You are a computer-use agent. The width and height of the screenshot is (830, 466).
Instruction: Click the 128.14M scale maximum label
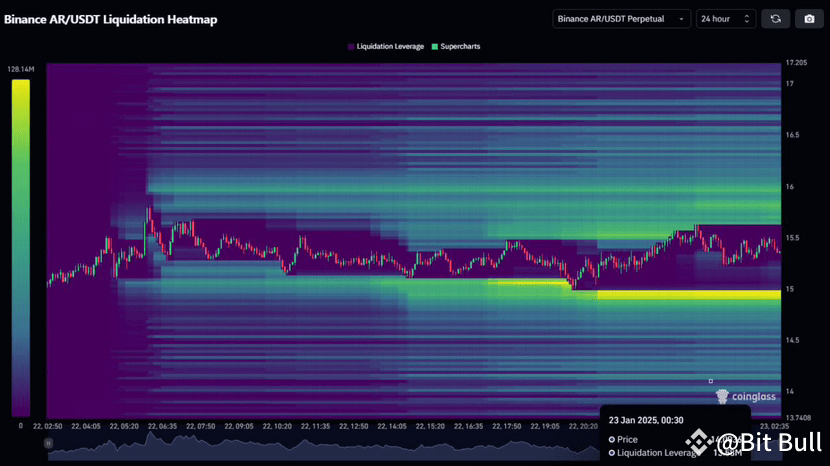click(21, 69)
